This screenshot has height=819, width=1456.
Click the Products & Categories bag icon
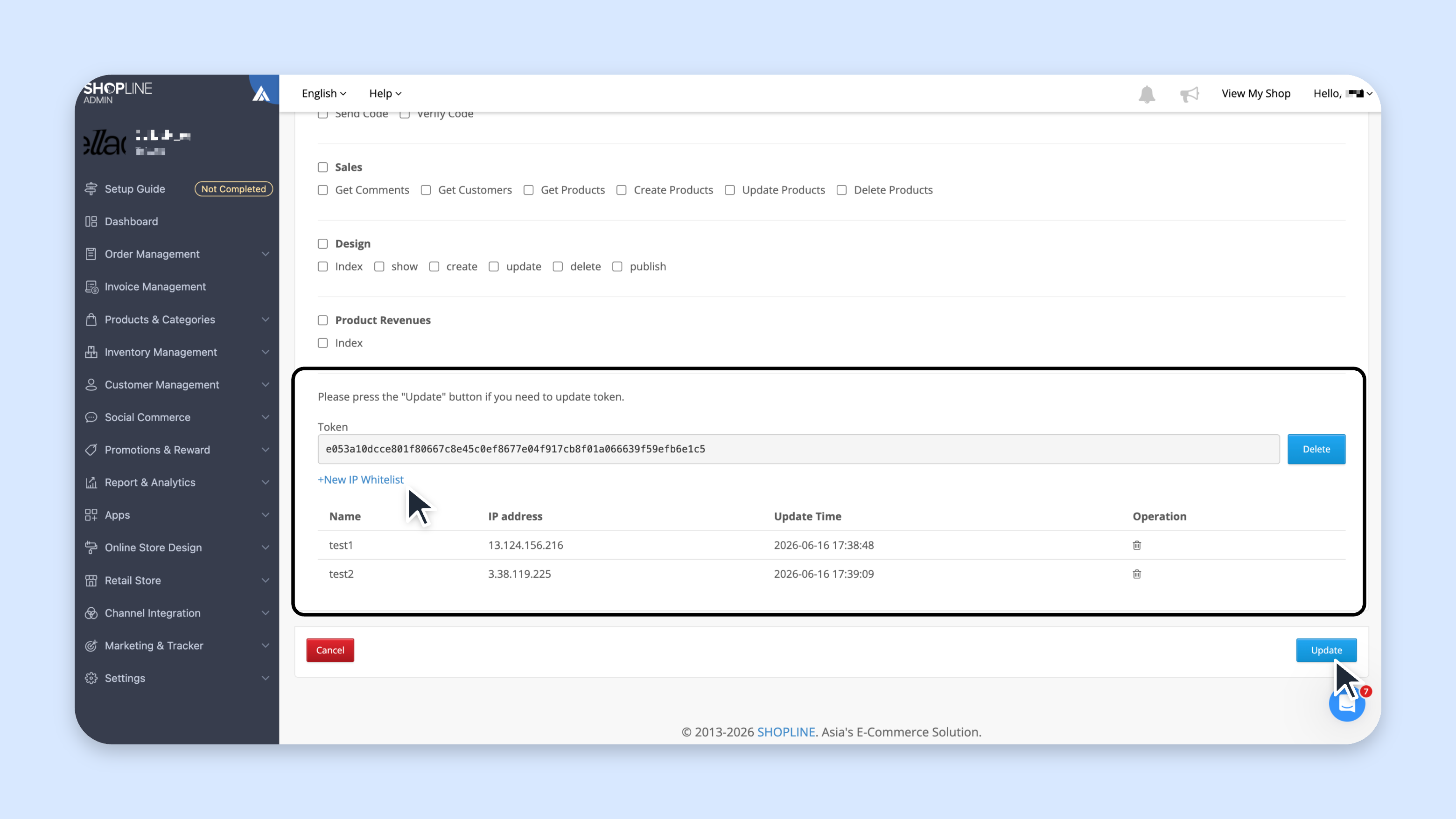[91, 319]
